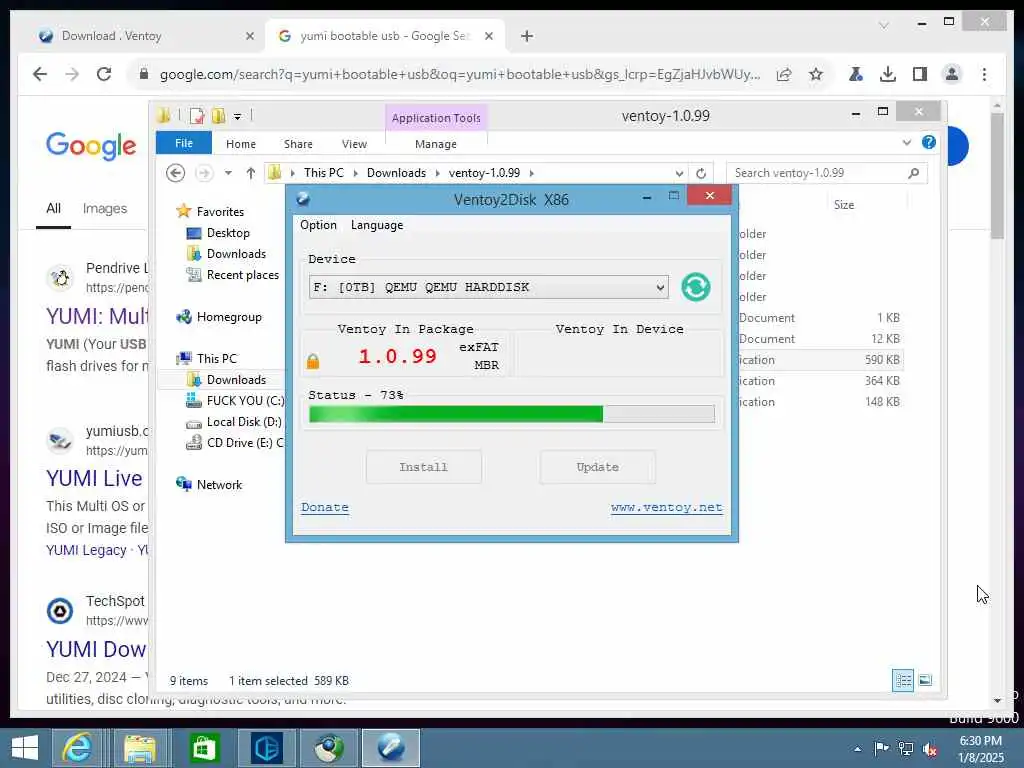This screenshot has width=1024, height=768.
Task: Go back in the Explorer window
Action: pyautogui.click(x=175, y=173)
